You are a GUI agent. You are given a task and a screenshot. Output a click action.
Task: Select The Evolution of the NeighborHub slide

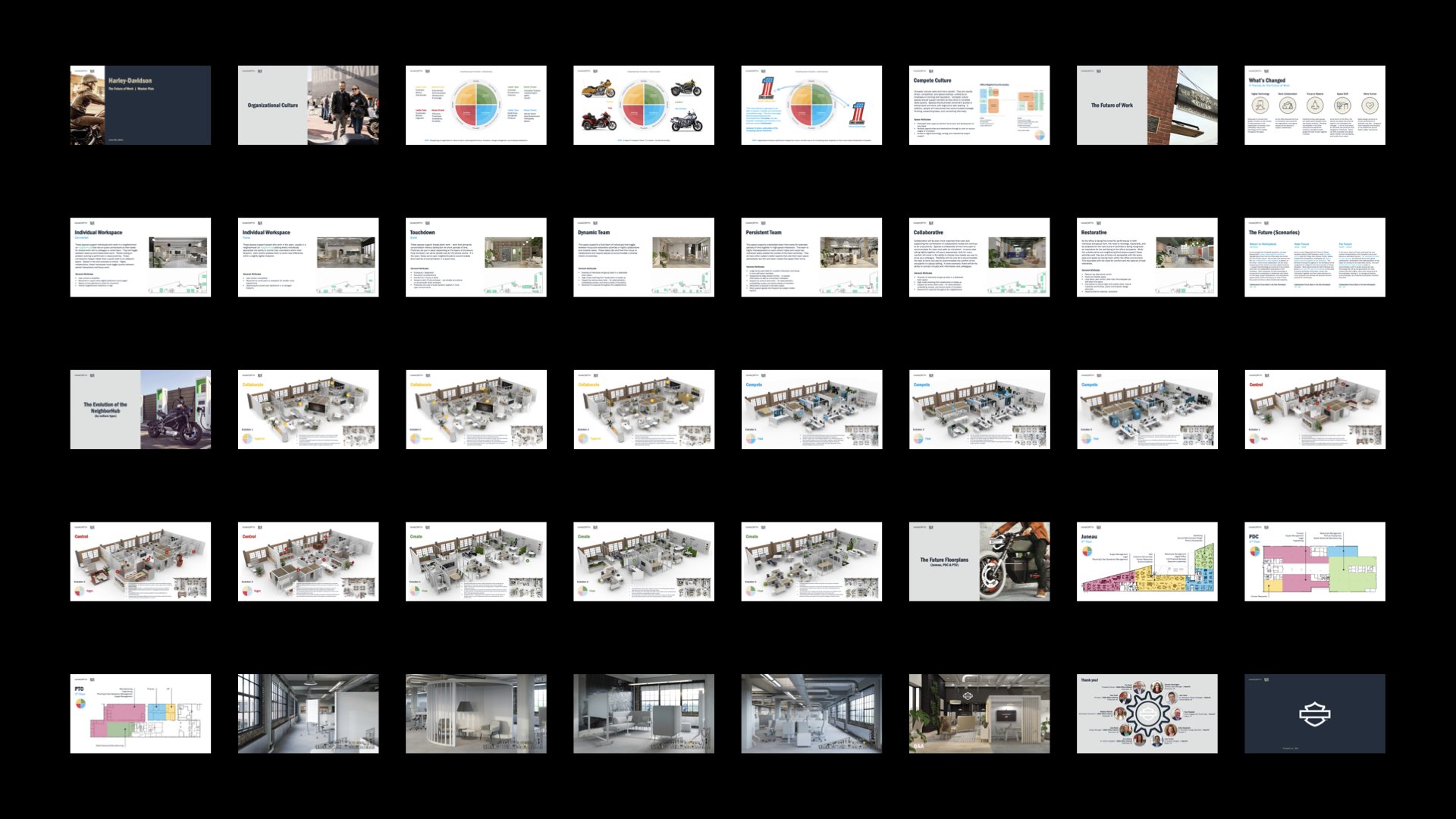(x=140, y=409)
